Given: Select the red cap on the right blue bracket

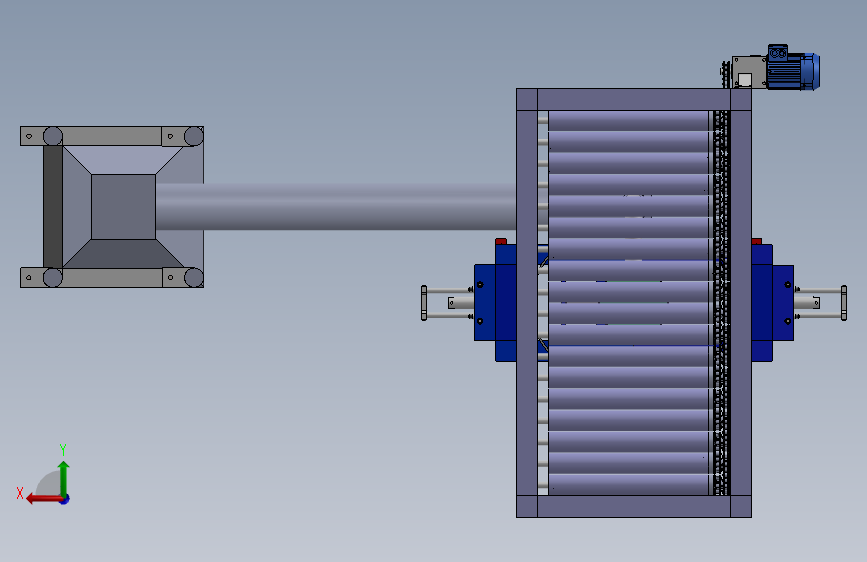Looking at the screenshot, I should (x=756, y=241).
